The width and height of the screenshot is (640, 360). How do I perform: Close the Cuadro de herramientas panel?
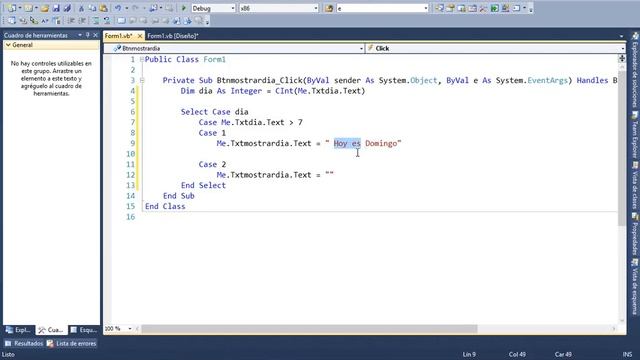coord(96,36)
